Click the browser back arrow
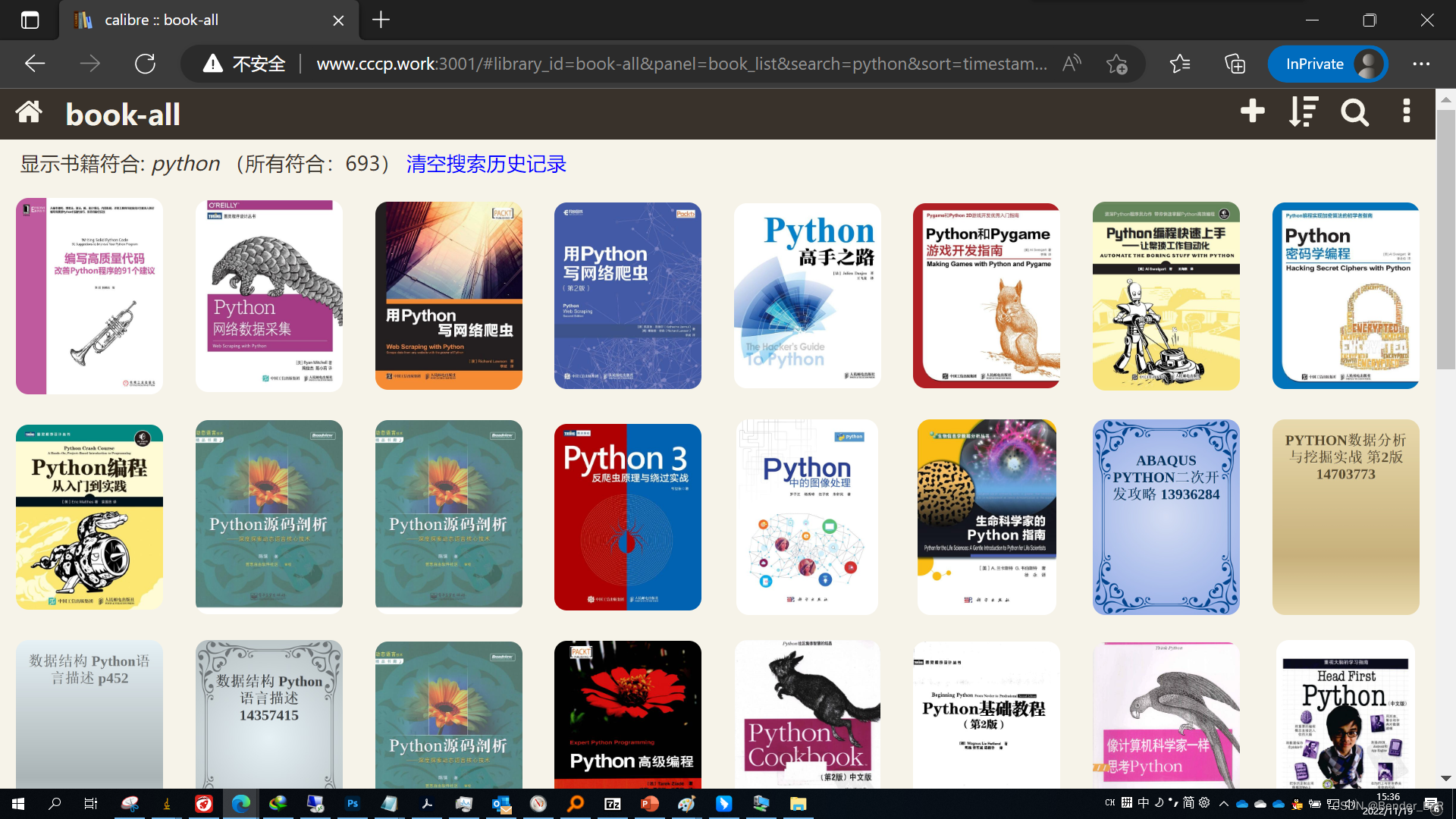Image resolution: width=1456 pixels, height=819 pixels. click(35, 64)
